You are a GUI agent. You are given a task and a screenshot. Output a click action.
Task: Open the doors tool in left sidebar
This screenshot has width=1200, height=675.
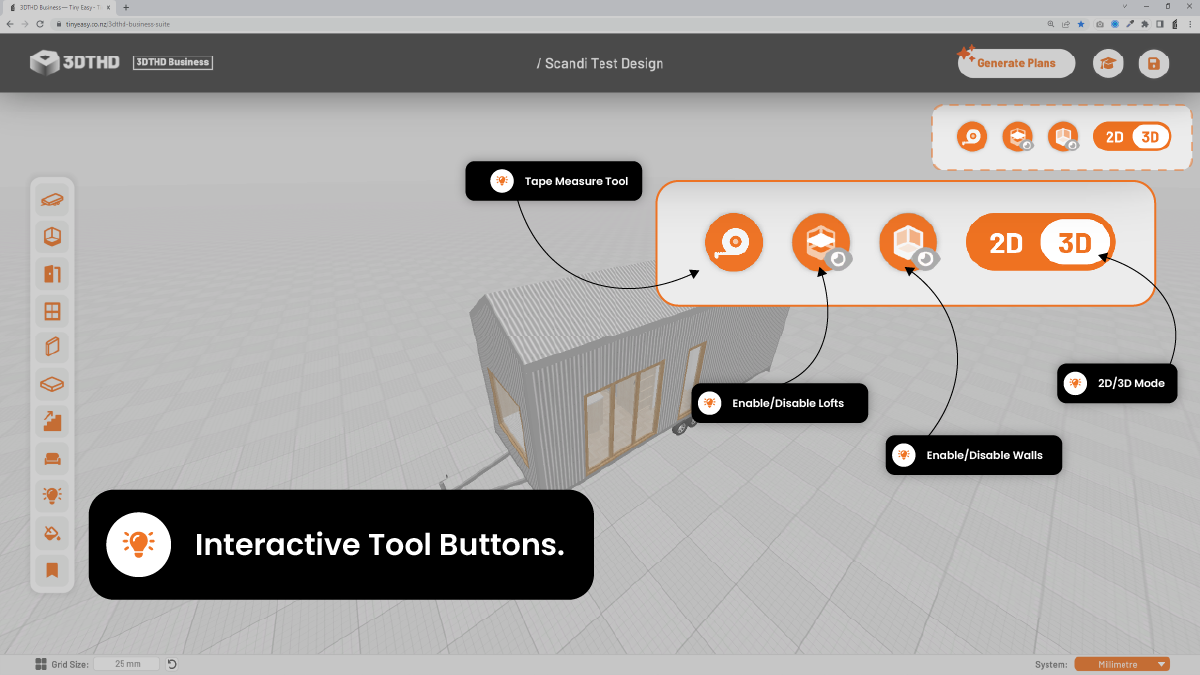coord(52,274)
